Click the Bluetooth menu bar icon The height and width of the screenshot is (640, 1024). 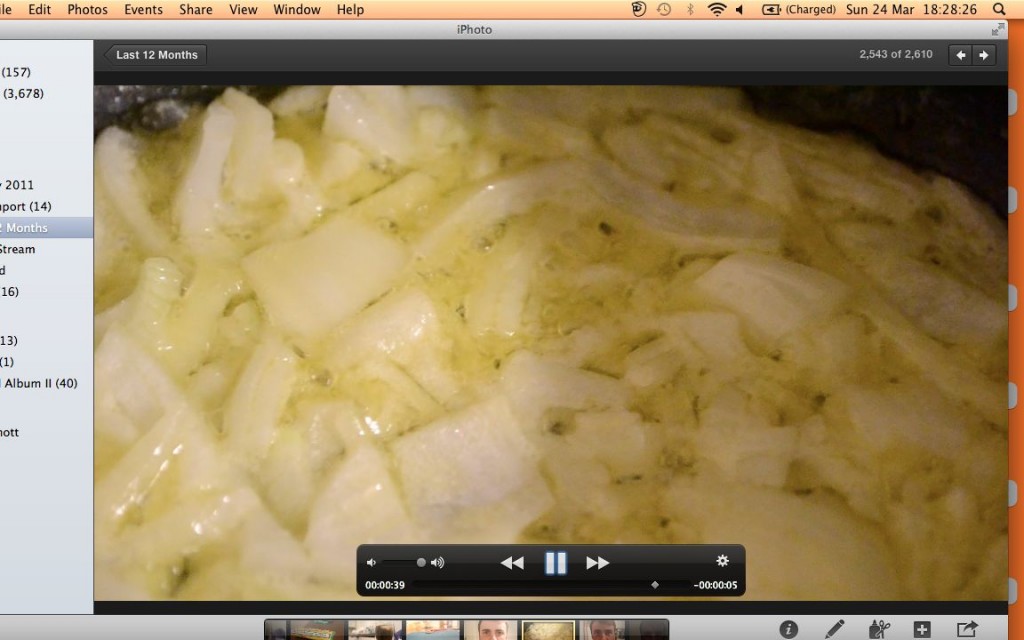690,9
